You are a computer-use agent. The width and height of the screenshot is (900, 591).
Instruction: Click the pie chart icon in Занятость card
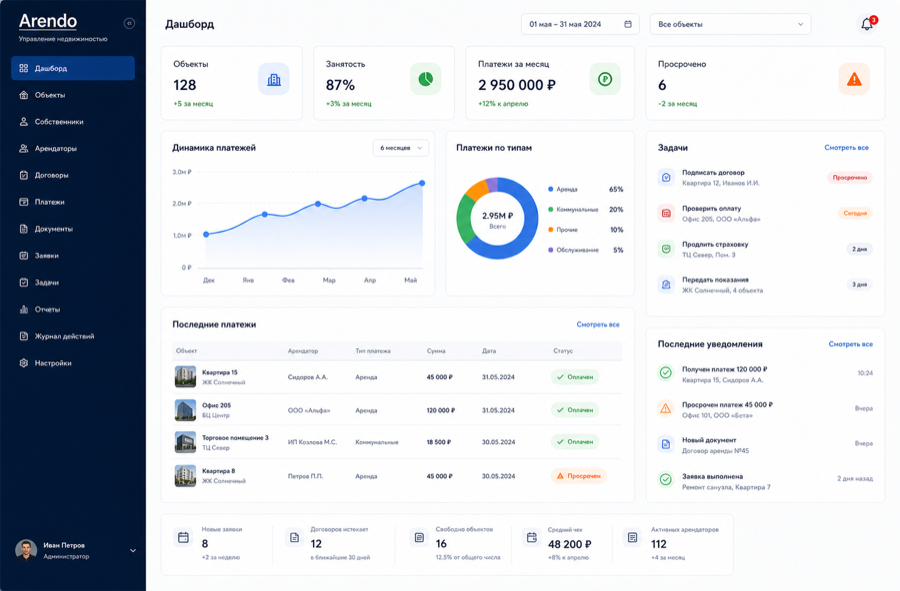(425, 79)
